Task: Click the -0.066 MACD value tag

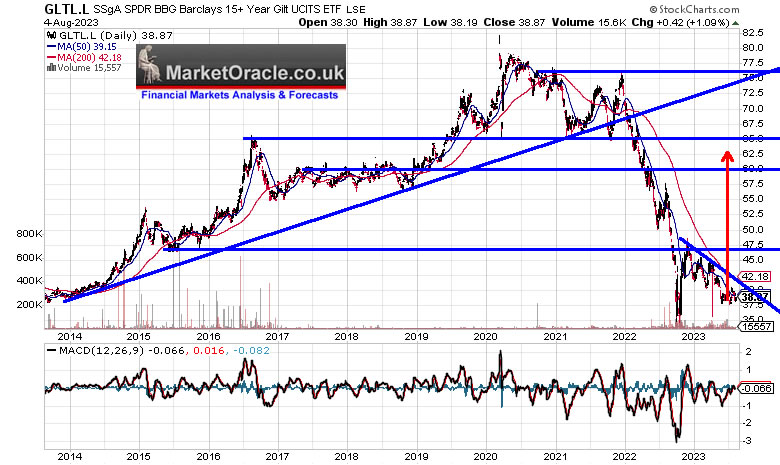Action: [x=756, y=388]
